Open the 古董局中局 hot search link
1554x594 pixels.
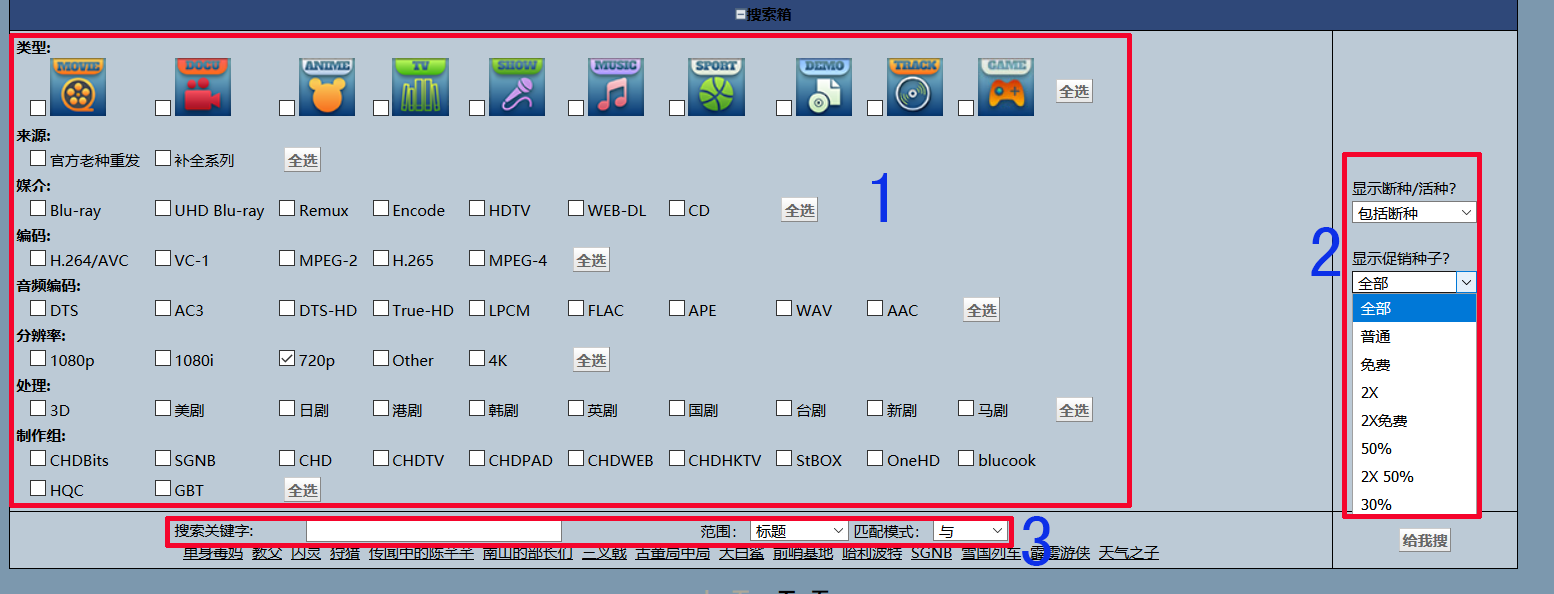[673, 552]
